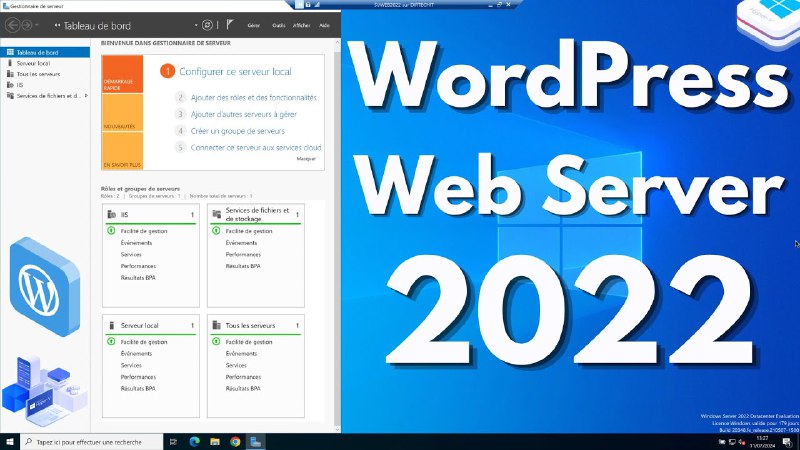Select the Nouveautés tile
This screenshot has width=800, height=450.
[x=122, y=113]
